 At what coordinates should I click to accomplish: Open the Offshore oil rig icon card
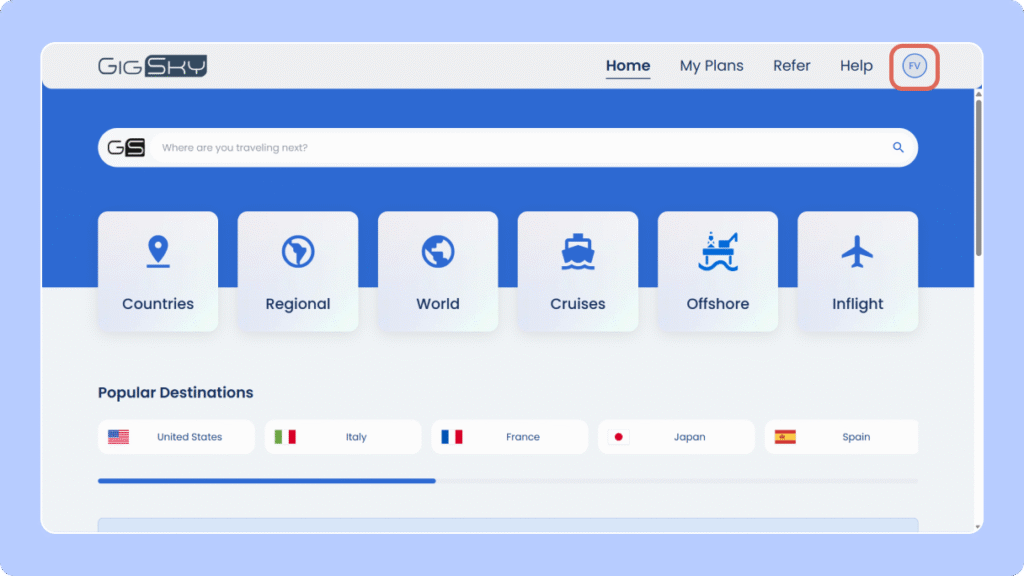[717, 253]
